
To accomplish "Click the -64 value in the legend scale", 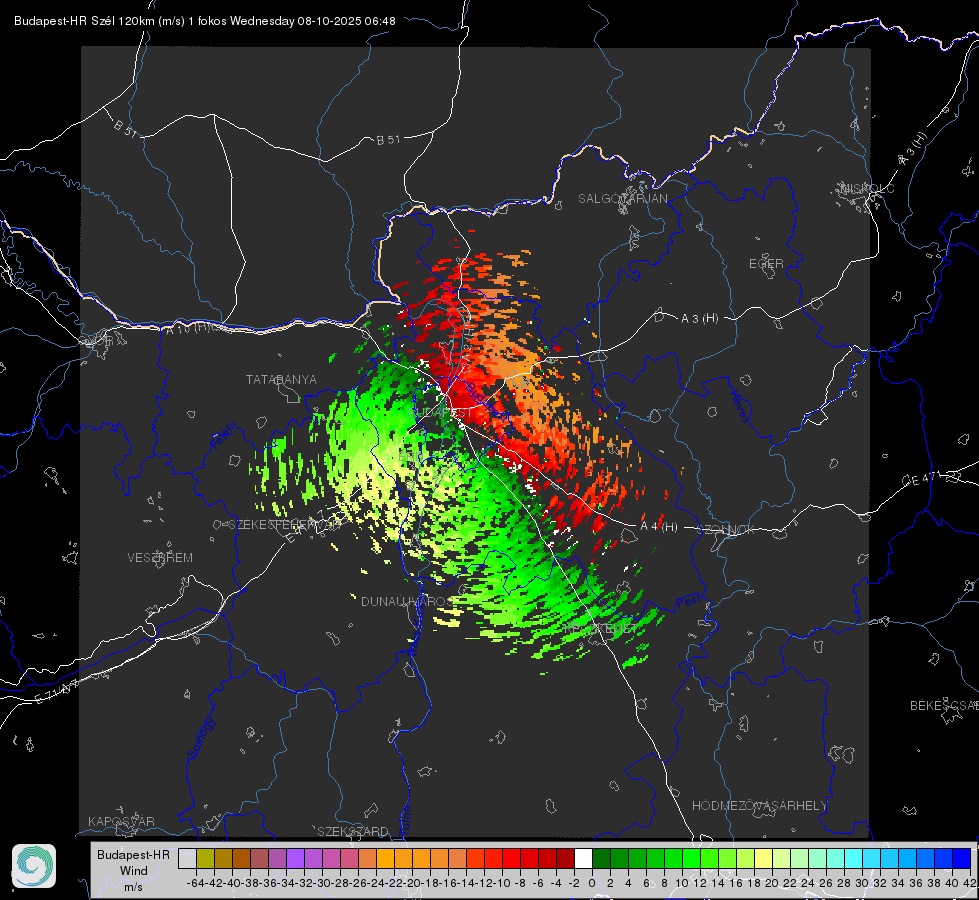I will point(196,883).
